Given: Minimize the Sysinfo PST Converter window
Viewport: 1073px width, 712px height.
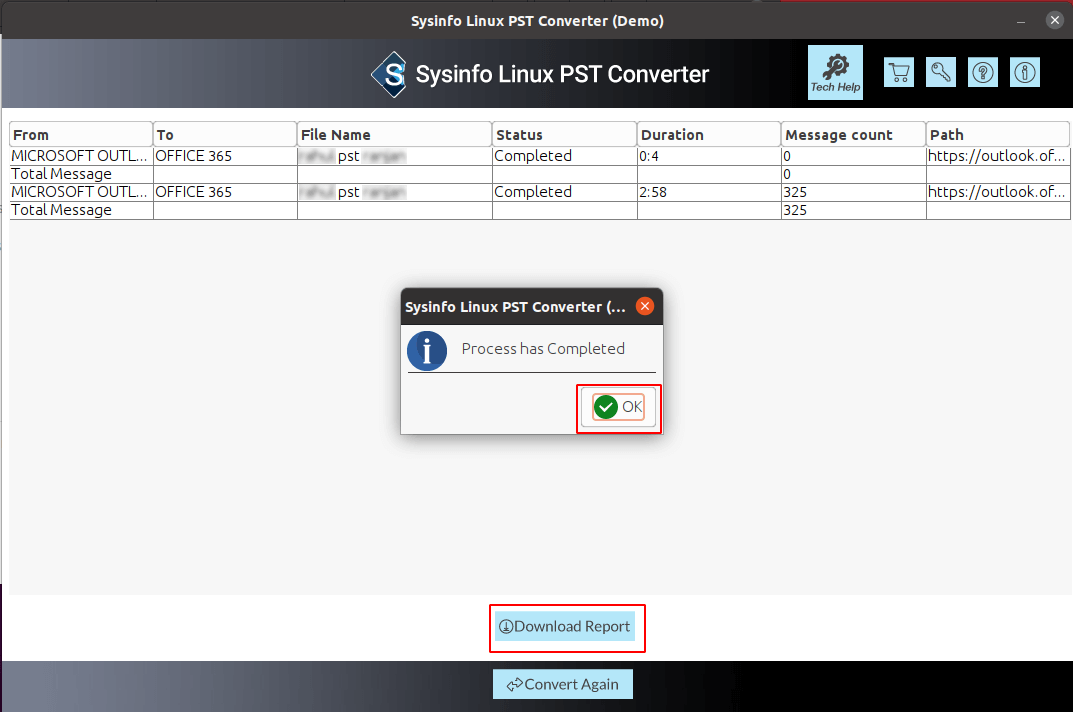Looking at the screenshot, I should coord(1020,21).
